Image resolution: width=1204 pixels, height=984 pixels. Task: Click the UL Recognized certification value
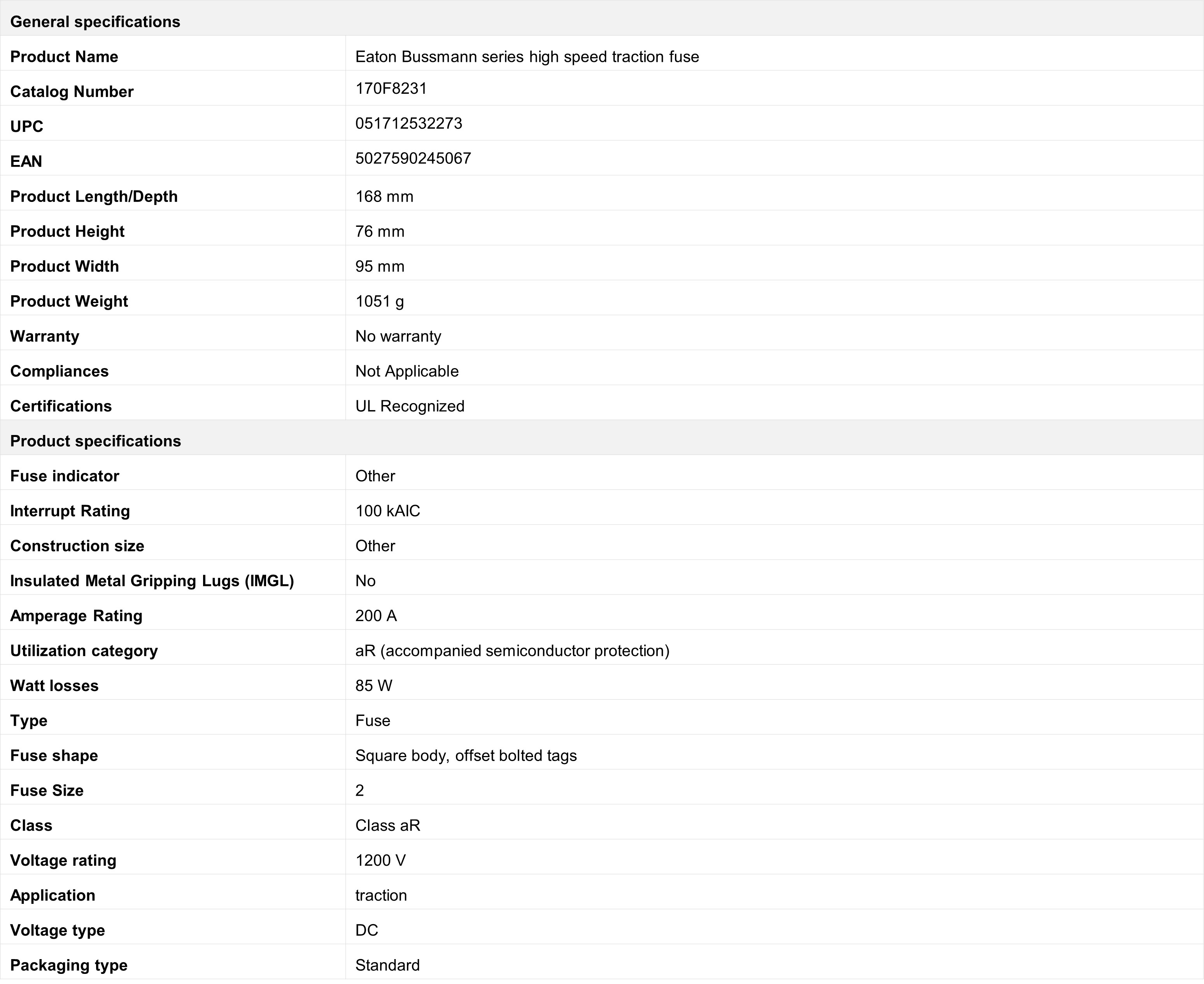tap(410, 406)
